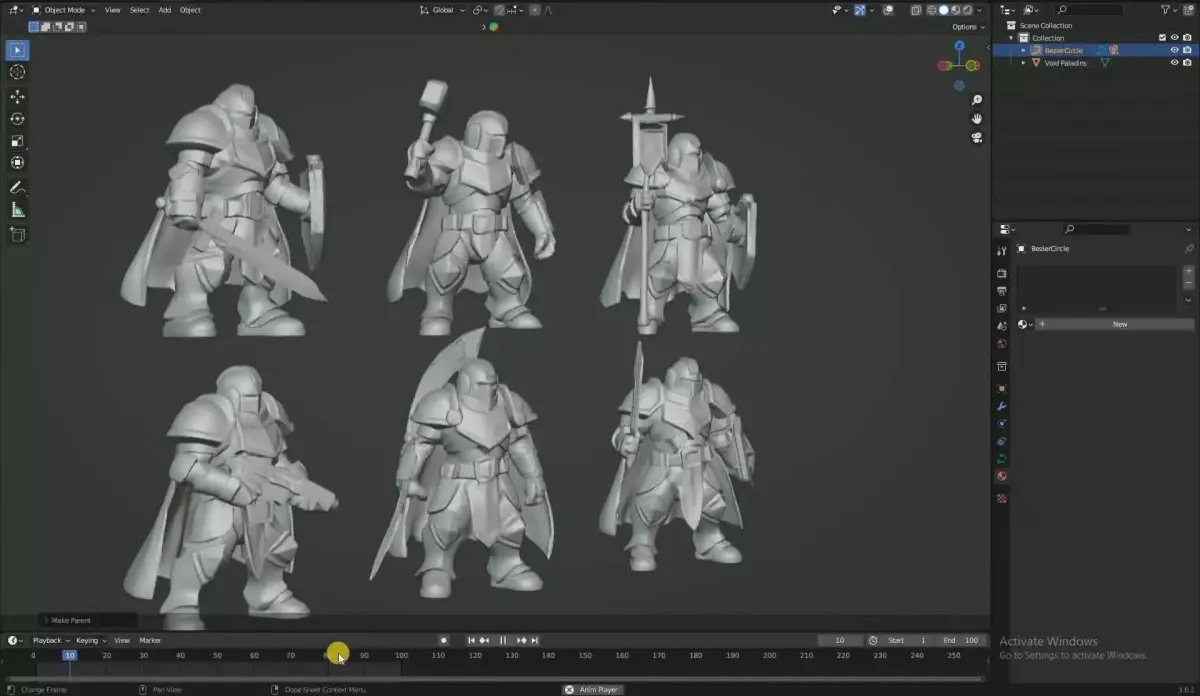Open Global transform orientation dropdown
The height and width of the screenshot is (696, 1200).
pos(441,10)
